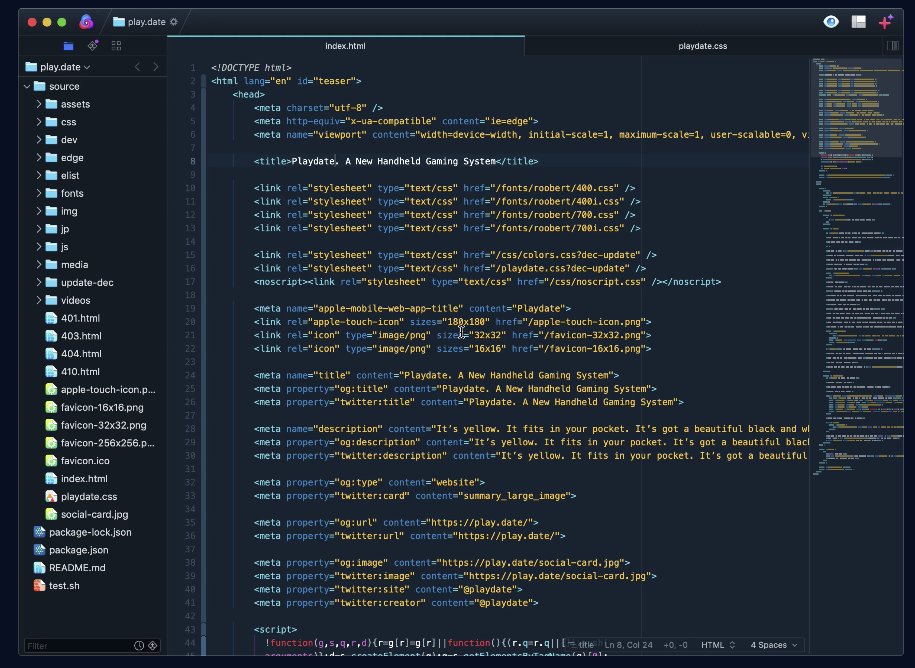The height and width of the screenshot is (668, 915).
Task: Open 404.html file icon
Action: [x=51, y=354]
